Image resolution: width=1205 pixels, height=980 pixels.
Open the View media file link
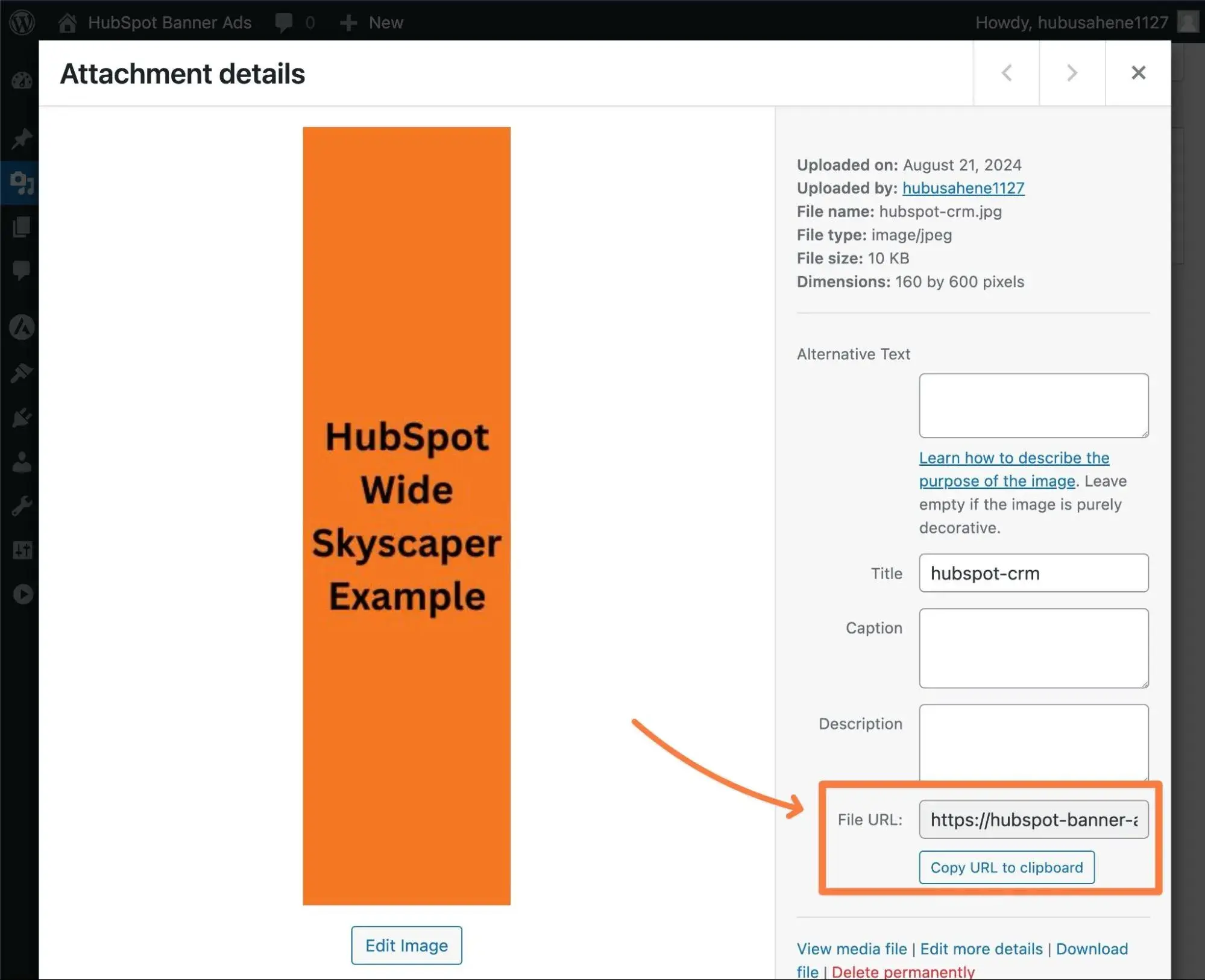pos(852,949)
